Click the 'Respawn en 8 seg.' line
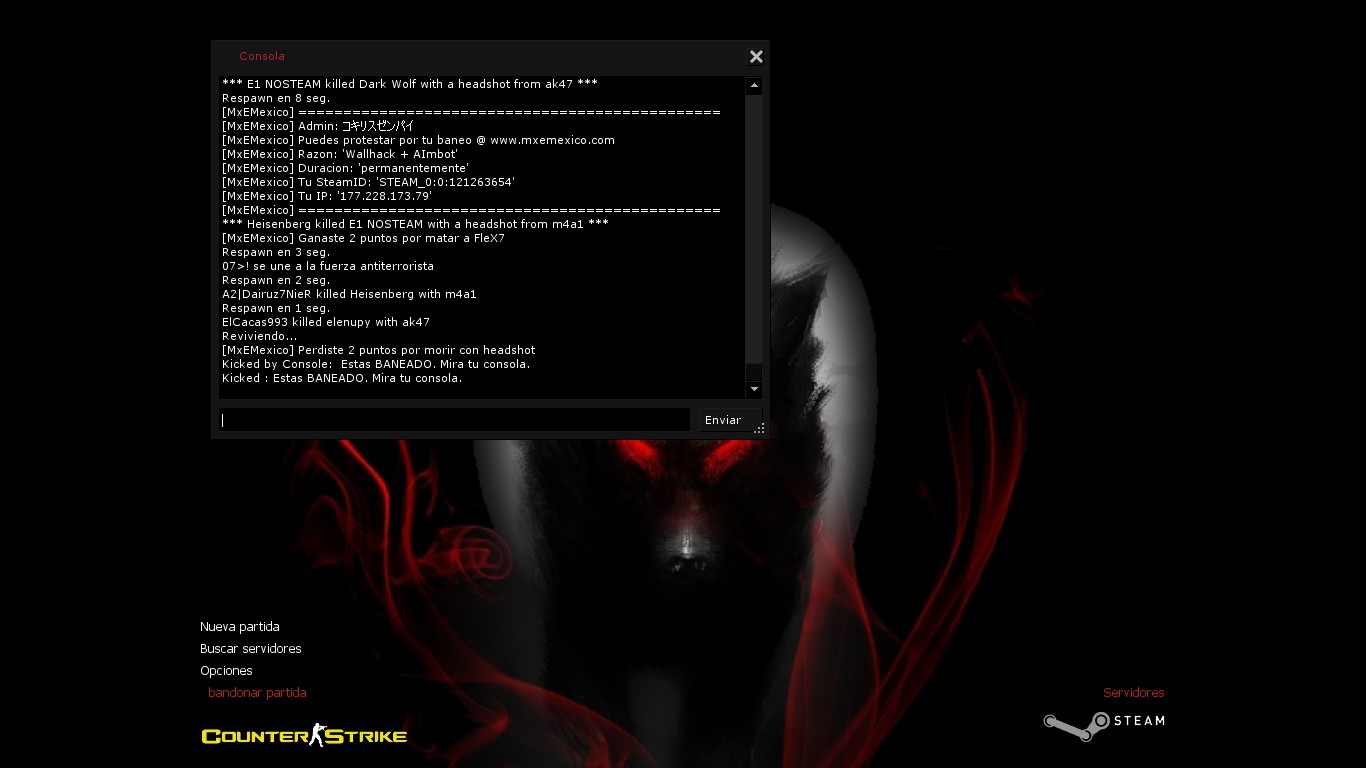 tap(276, 98)
